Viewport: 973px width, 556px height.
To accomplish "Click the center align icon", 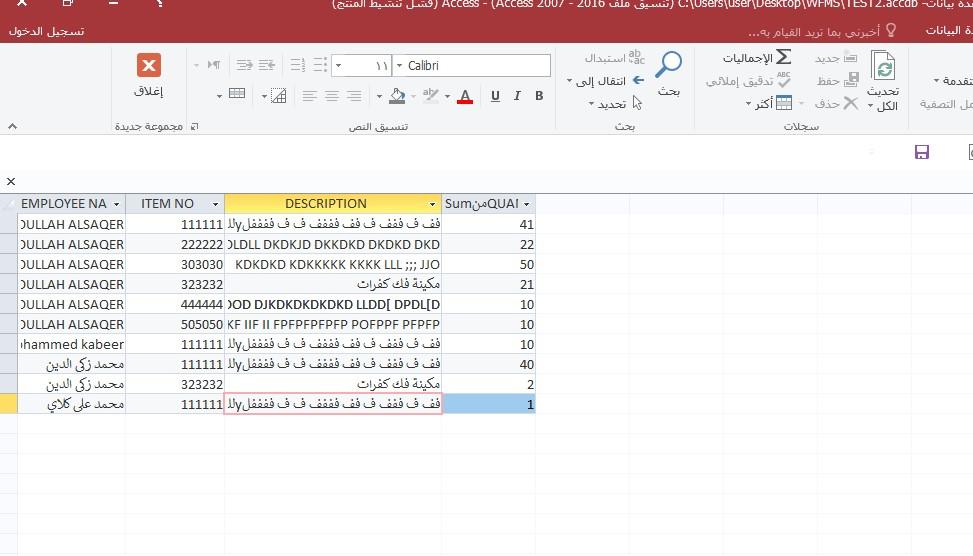I will (x=332, y=96).
